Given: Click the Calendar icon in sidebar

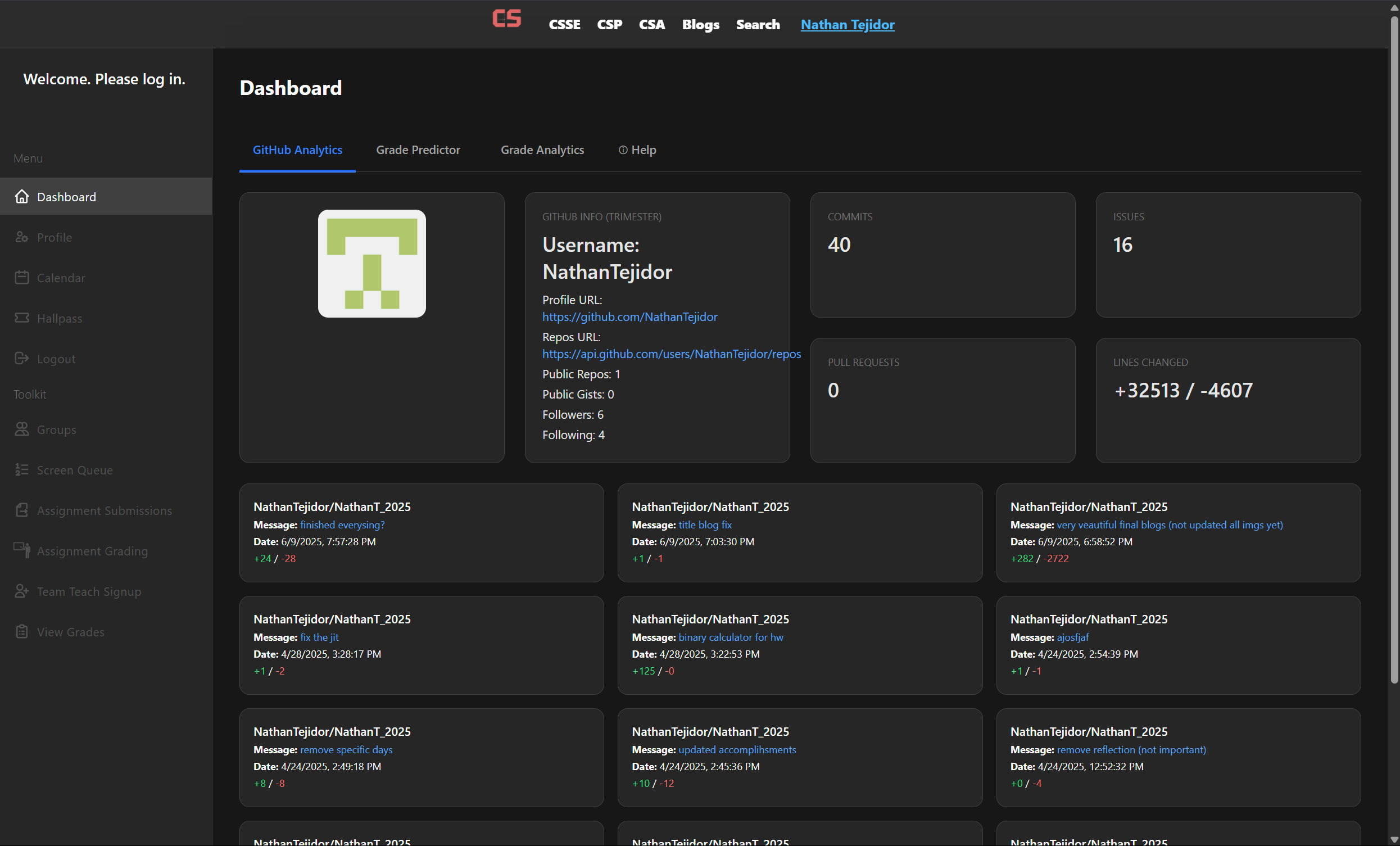Looking at the screenshot, I should coord(21,277).
